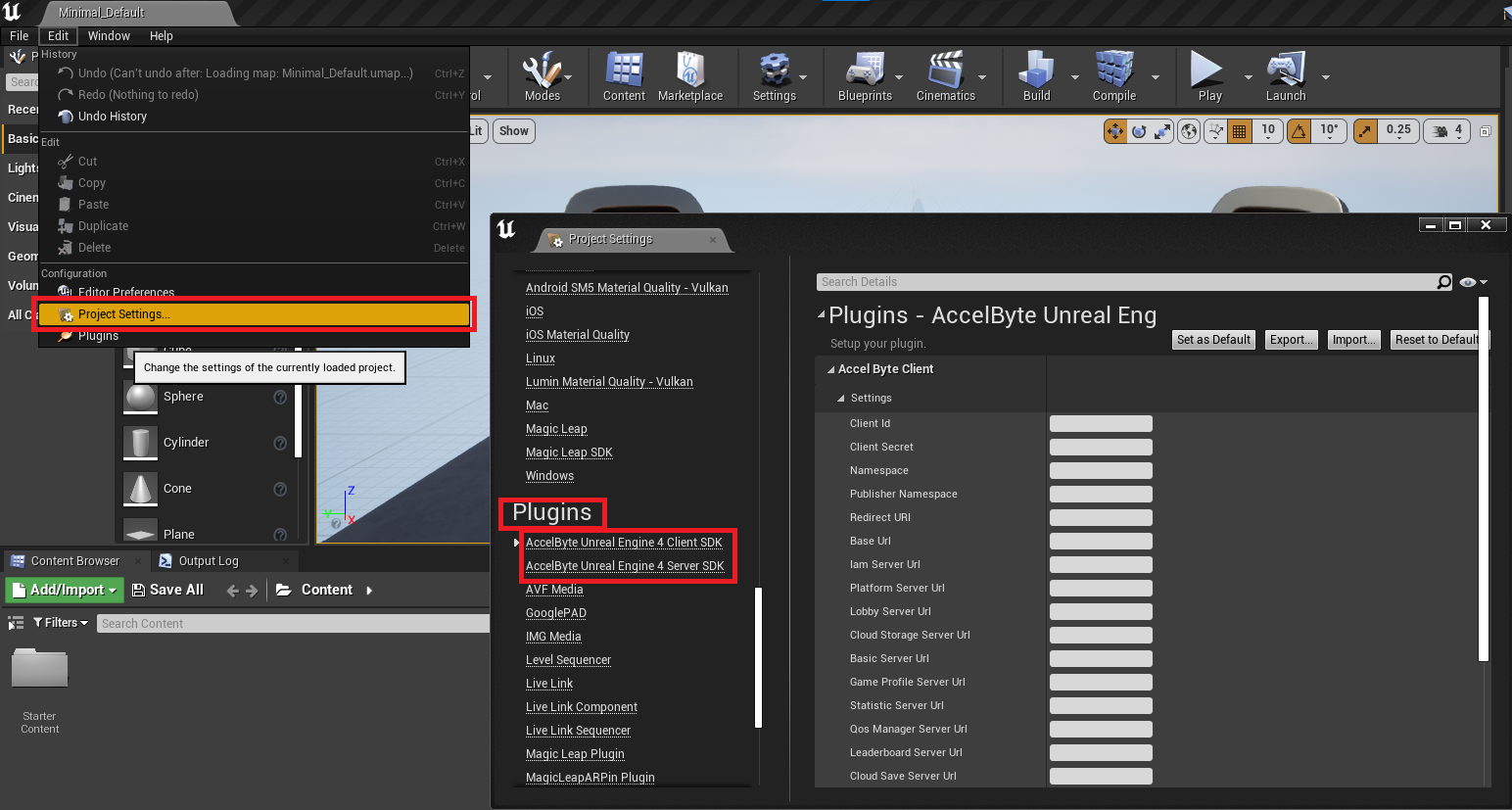
Task: Open the Help menu
Action: coord(162,36)
